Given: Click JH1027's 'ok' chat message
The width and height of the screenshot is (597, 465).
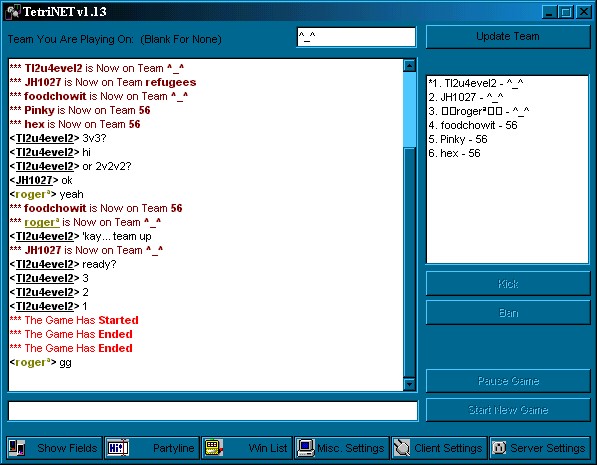Looking at the screenshot, I should click(41, 180).
